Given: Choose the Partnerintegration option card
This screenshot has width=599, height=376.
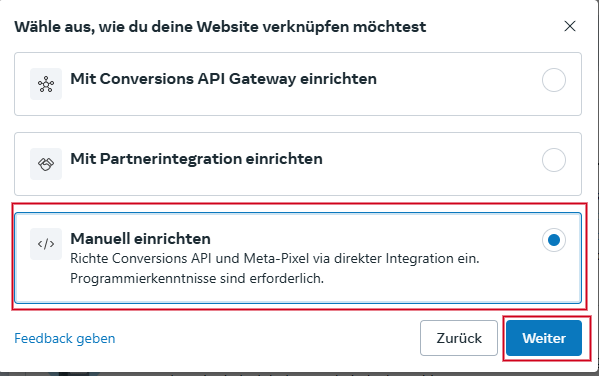Looking at the screenshot, I should click(x=298, y=164).
